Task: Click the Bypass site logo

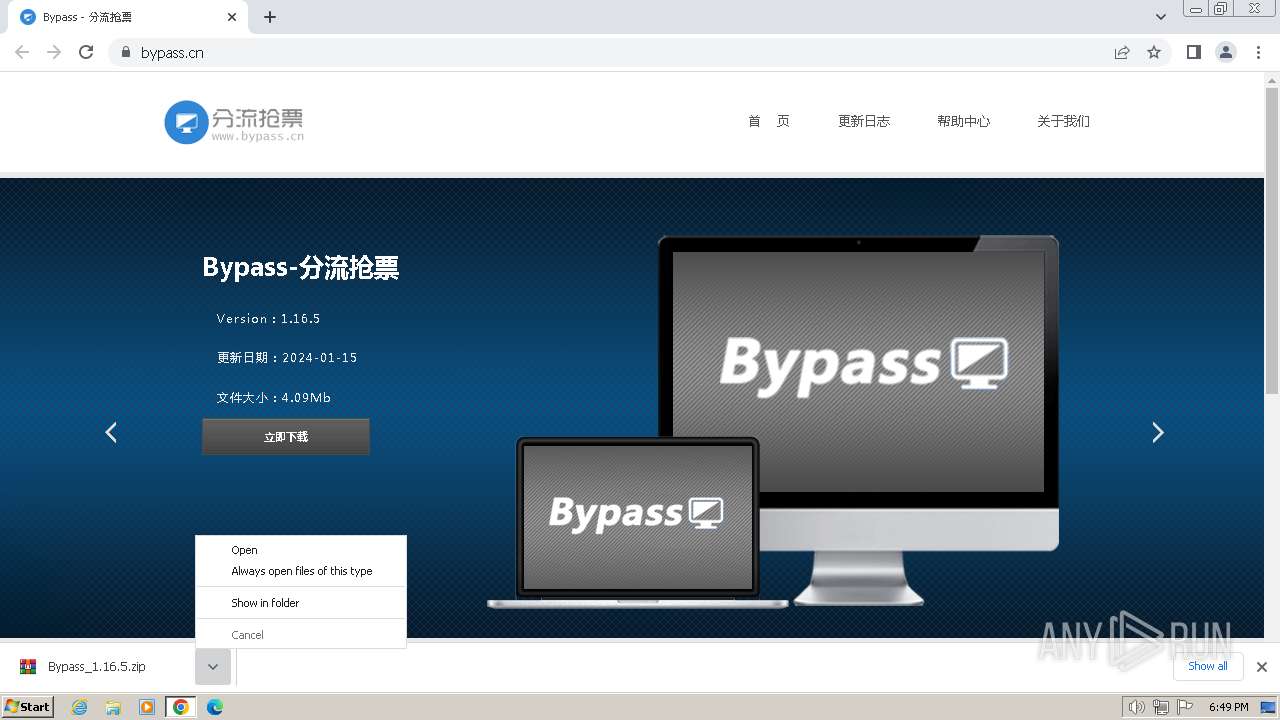Action: click(x=234, y=122)
